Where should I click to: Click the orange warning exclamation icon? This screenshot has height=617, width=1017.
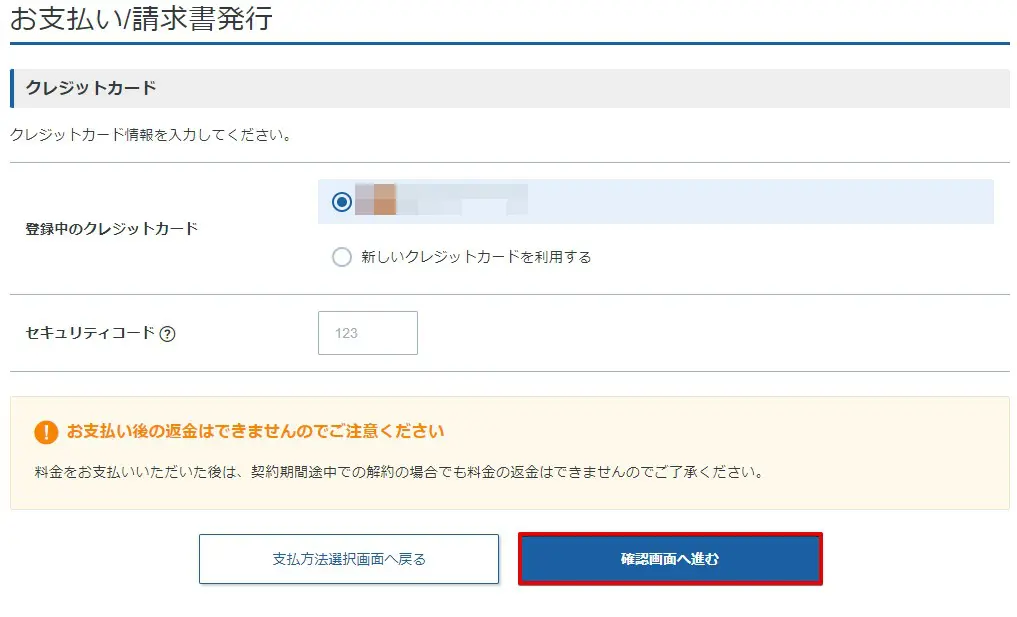click(46, 432)
